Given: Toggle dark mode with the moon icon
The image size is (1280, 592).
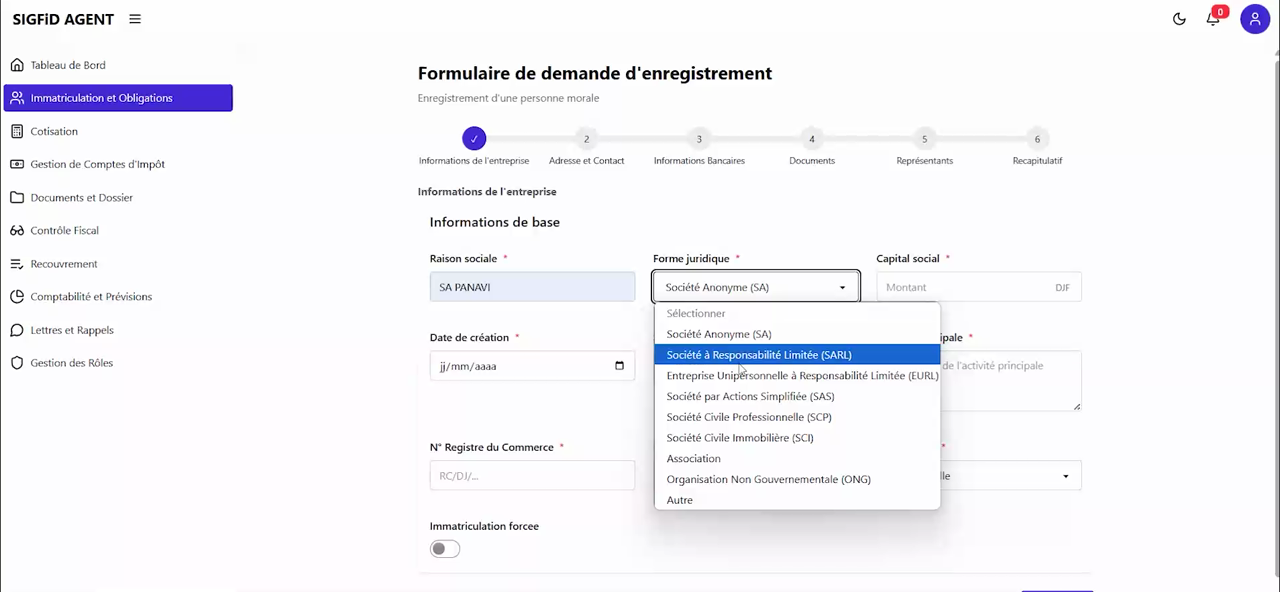Looking at the screenshot, I should [1178, 18].
